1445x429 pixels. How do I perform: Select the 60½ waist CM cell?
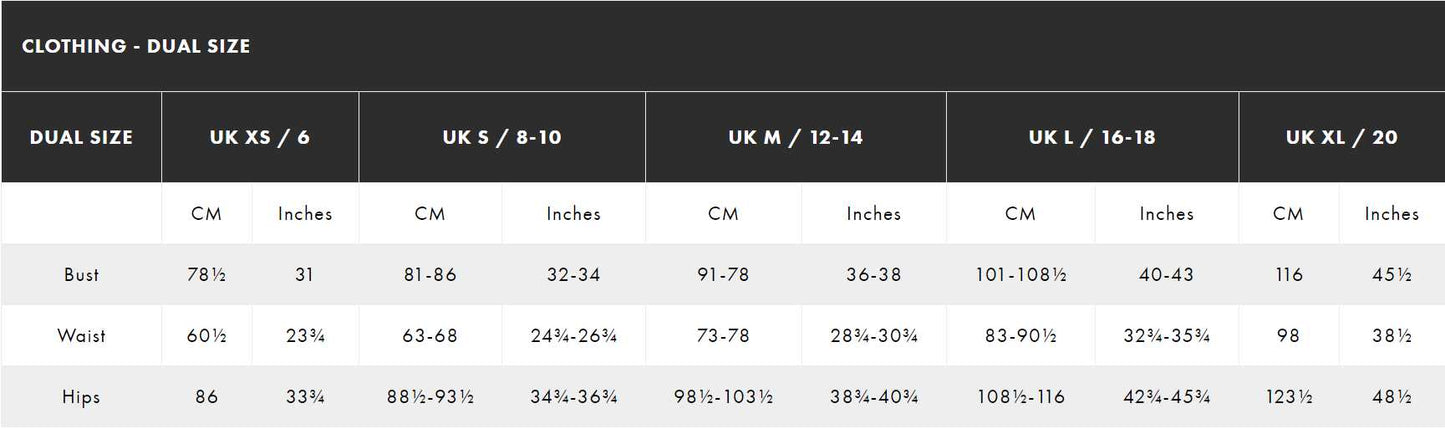tap(206, 336)
